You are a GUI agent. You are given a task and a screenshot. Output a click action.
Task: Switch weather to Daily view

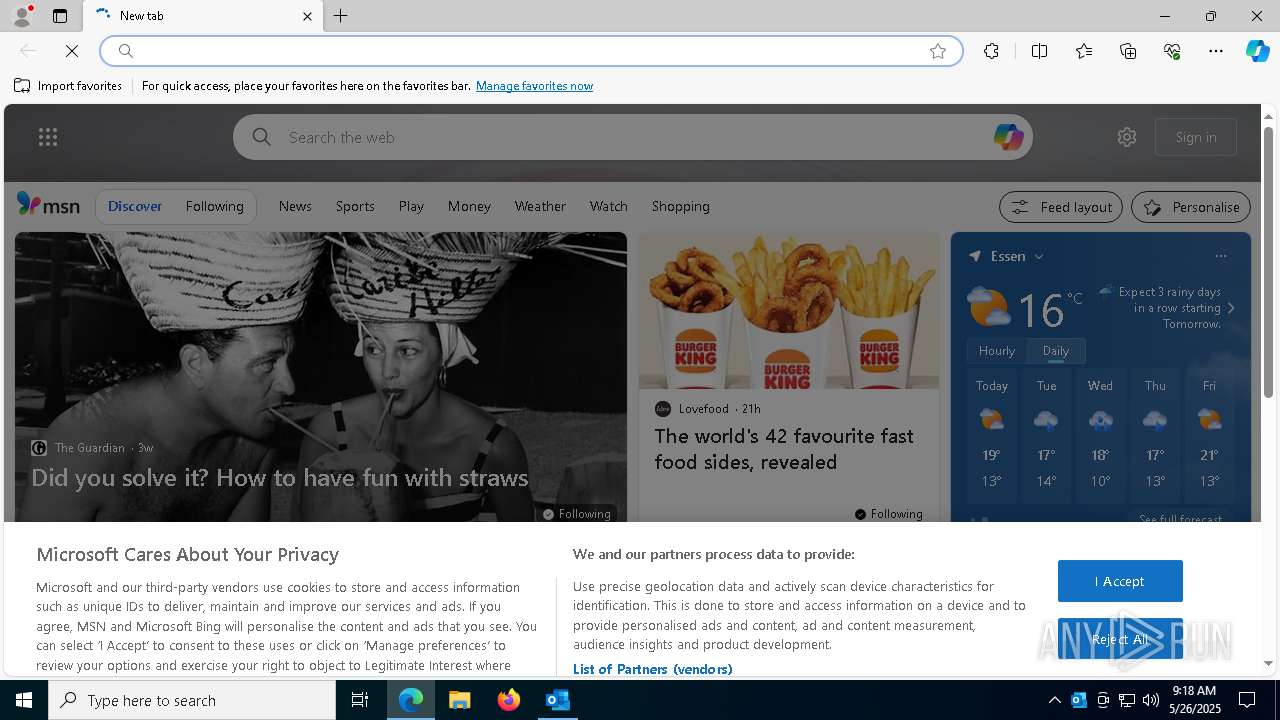pos(1056,351)
